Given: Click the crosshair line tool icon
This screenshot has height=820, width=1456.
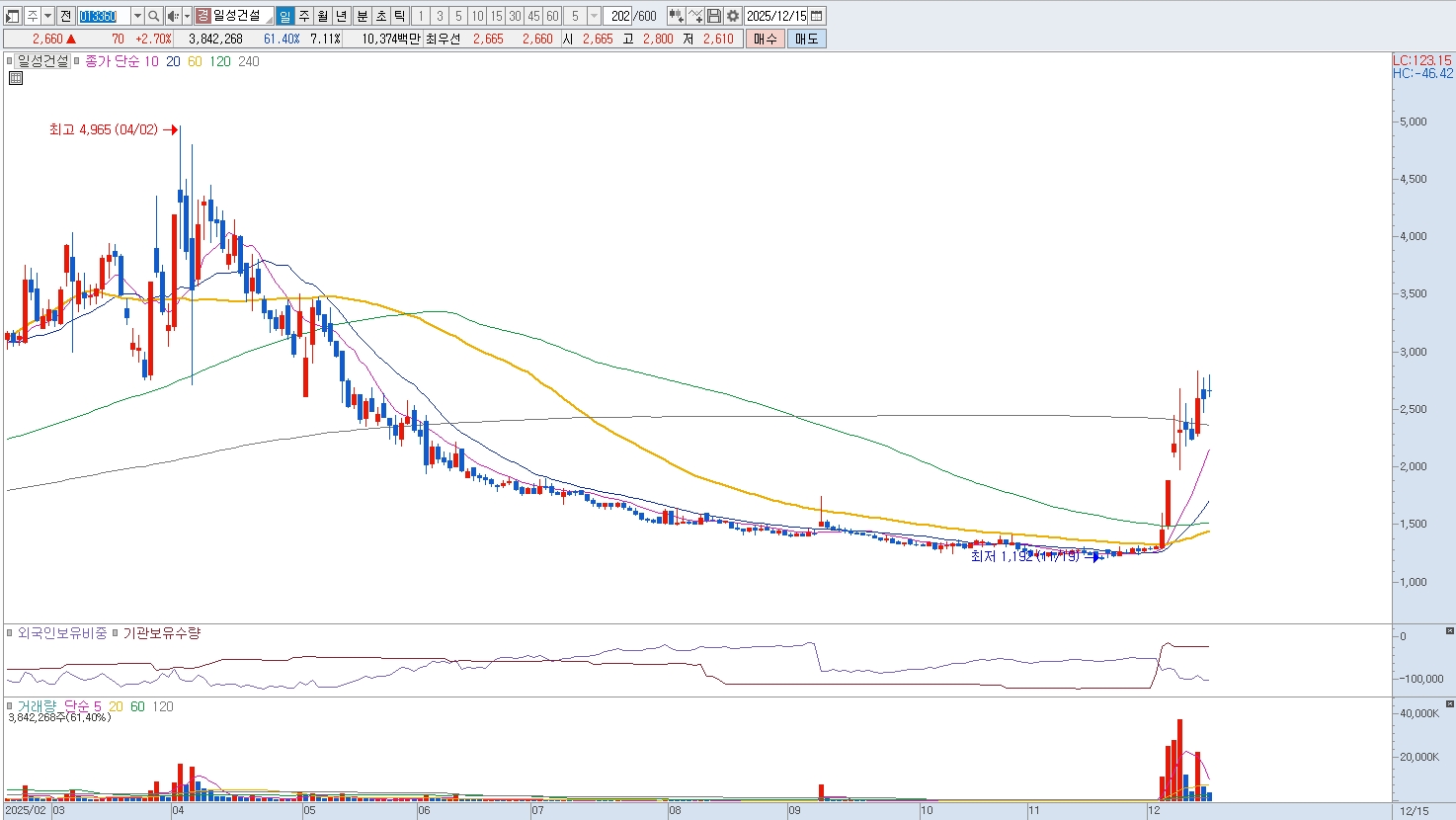Looking at the screenshot, I should coord(695,16).
